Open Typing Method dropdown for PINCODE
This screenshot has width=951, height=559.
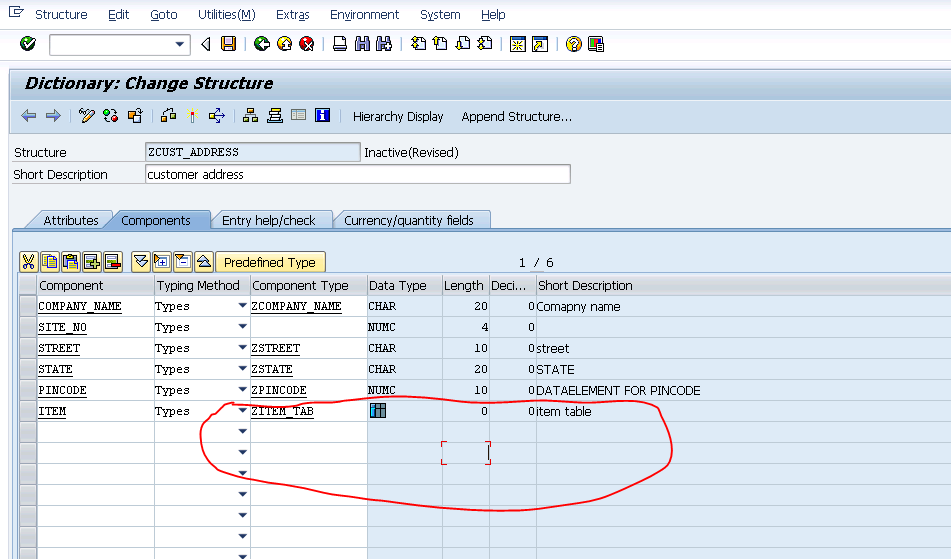tap(243, 389)
